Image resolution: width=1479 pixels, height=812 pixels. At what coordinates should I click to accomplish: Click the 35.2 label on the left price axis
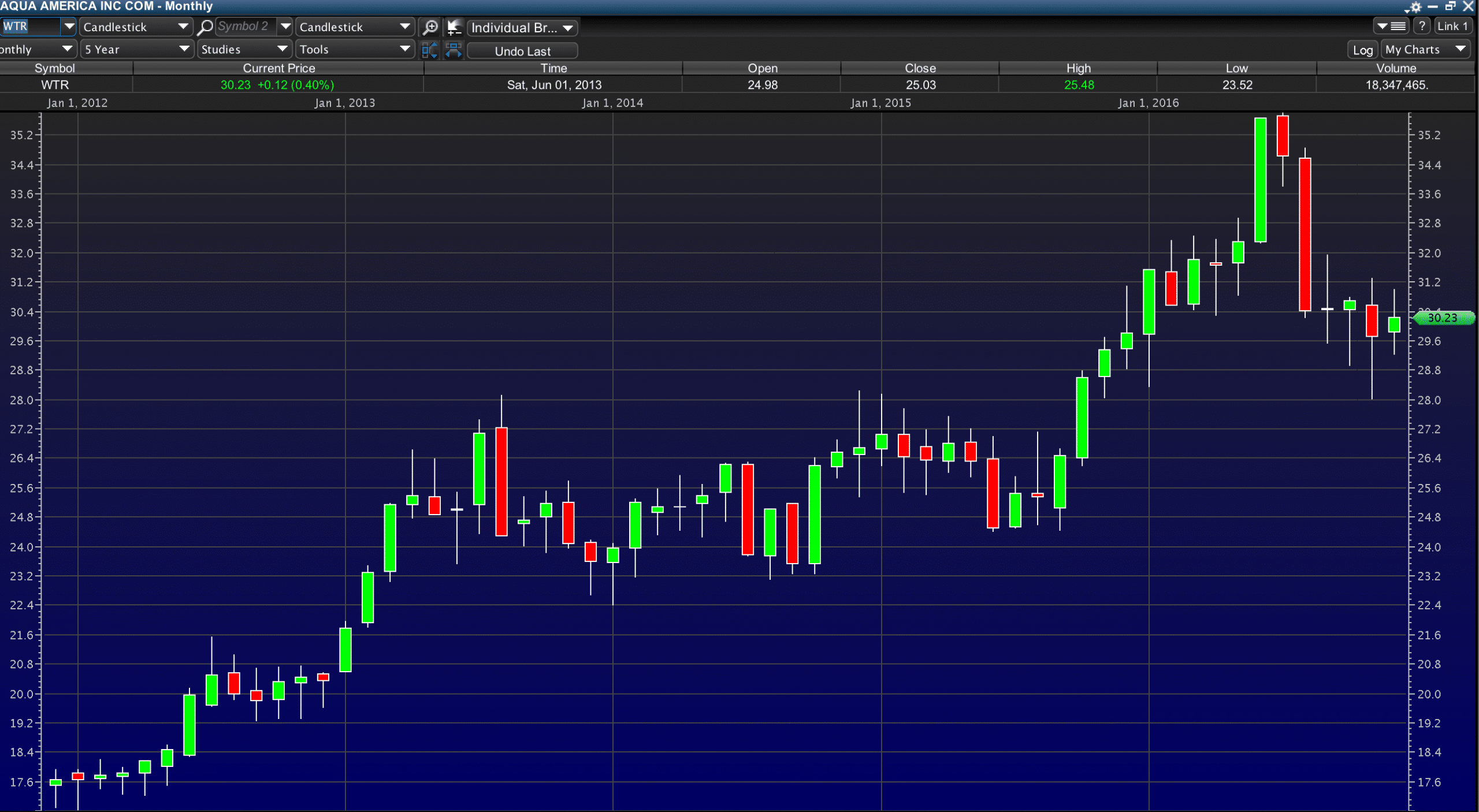[x=22, y=135]
